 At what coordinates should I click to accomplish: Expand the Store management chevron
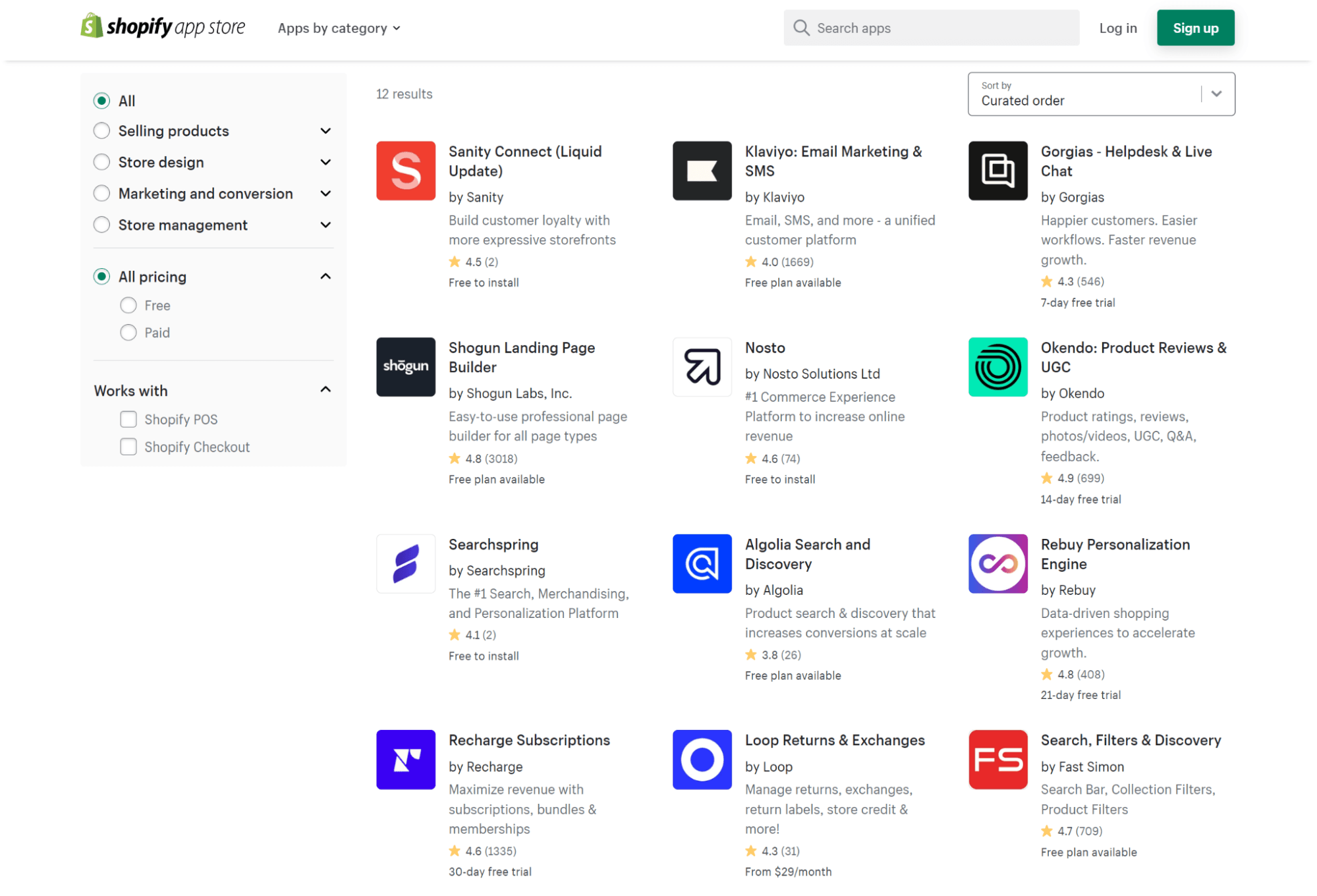(325, 225)
